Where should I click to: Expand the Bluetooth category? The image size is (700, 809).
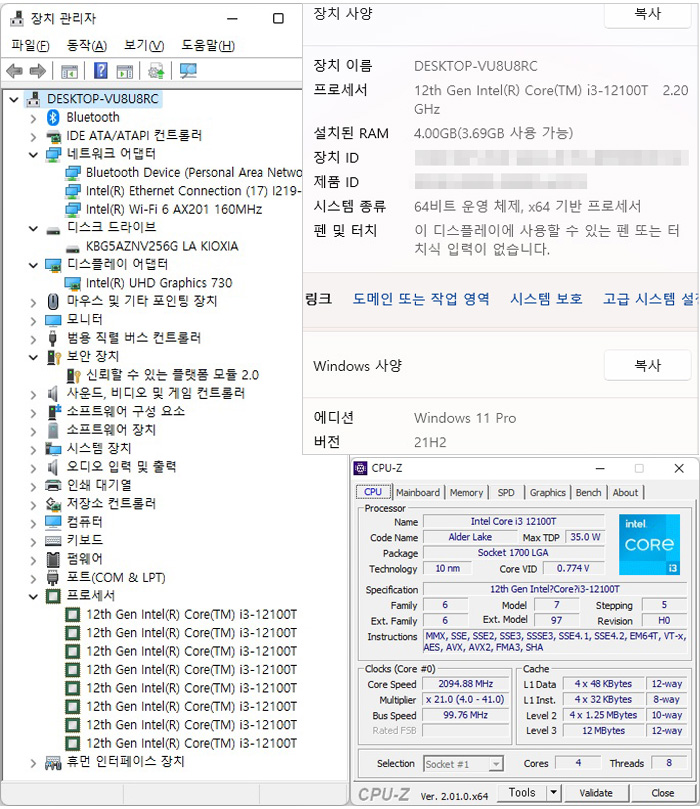tap(34, 118)
